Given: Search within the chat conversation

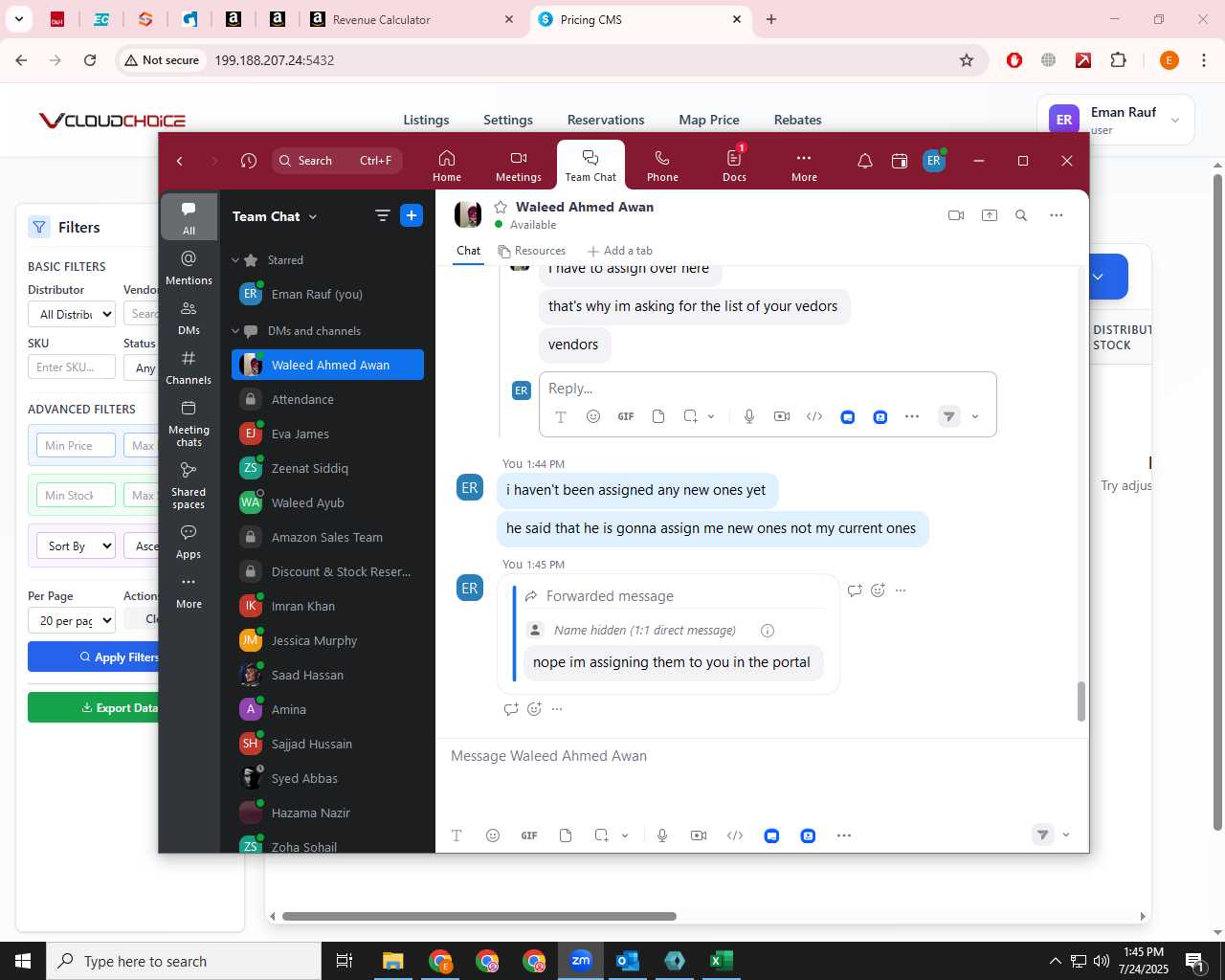Looking at the screenshot, I should 1021,215.
